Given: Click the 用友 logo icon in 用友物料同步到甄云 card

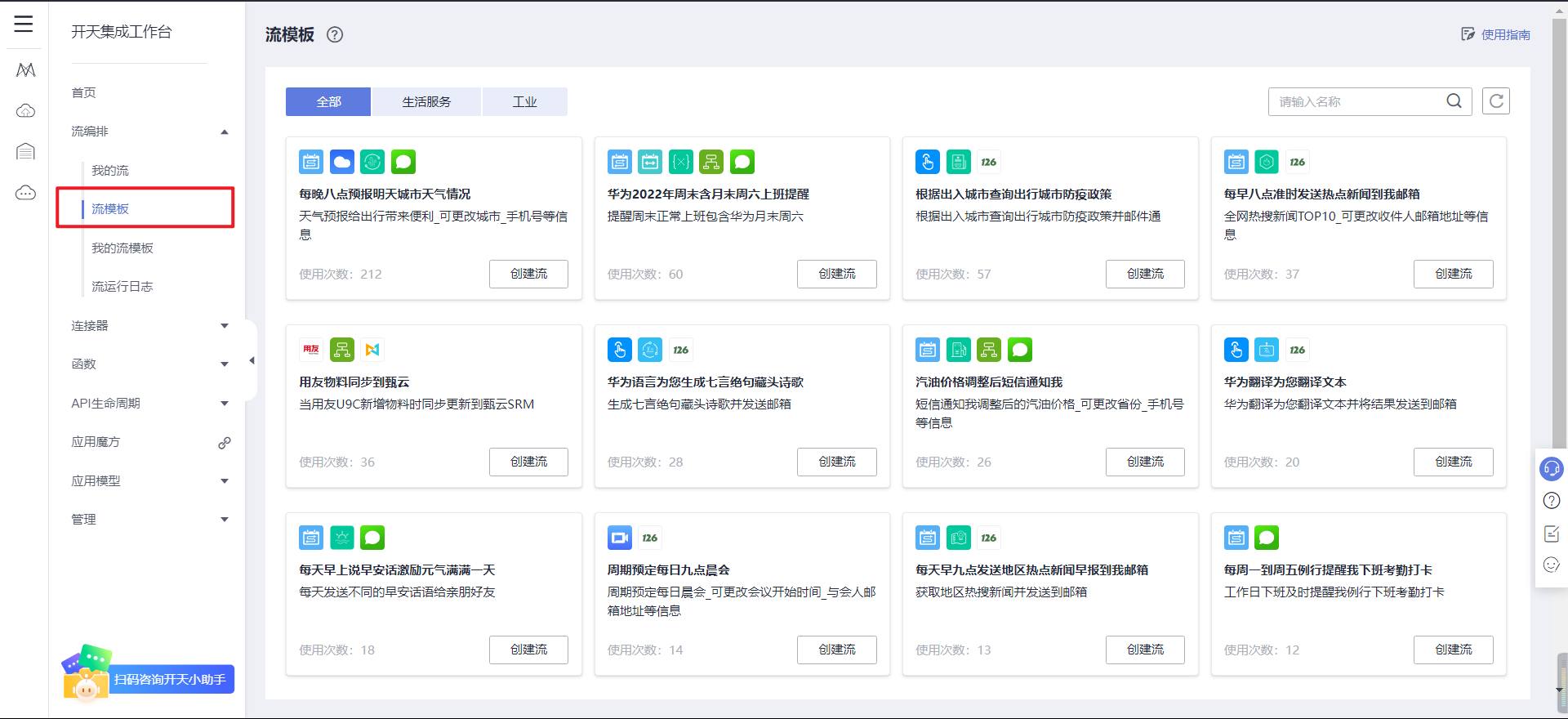Looking at the screenshot, I should coord(311,350).
